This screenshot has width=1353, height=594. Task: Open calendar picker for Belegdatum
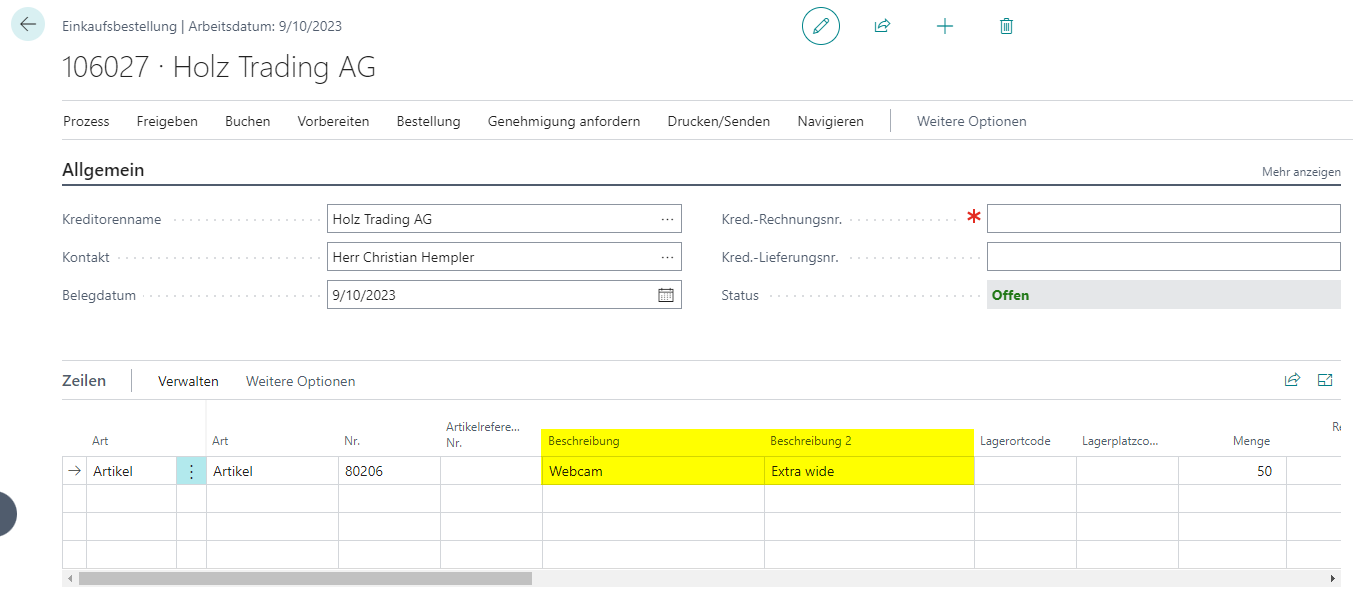[x=666, y=295]
